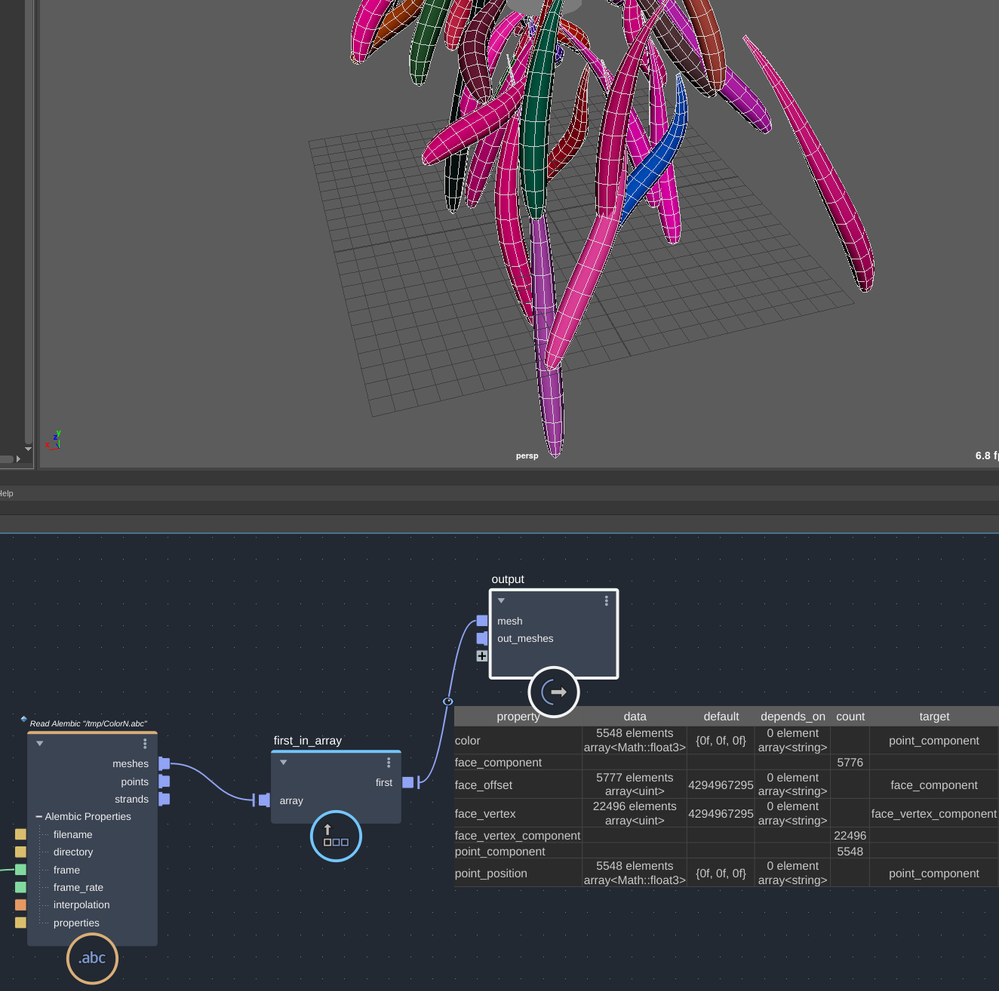Screen dimensions: 999x991
Task: Collapse the Alembic Properties group
Action: tap(39, 816)
